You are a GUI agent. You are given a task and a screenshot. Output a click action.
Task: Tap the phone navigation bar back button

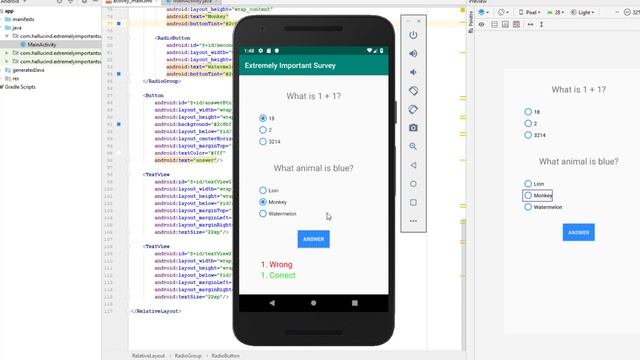(x=272, y=303)
